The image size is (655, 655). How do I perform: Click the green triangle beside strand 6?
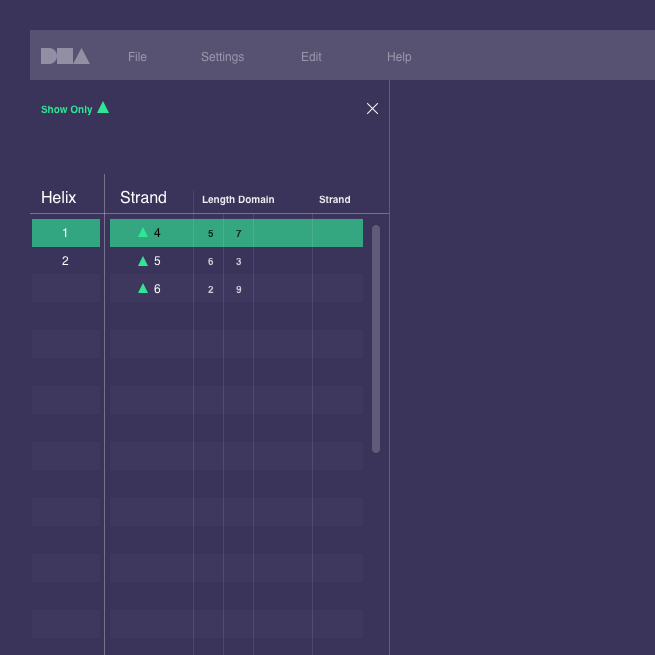coord(143,289)
